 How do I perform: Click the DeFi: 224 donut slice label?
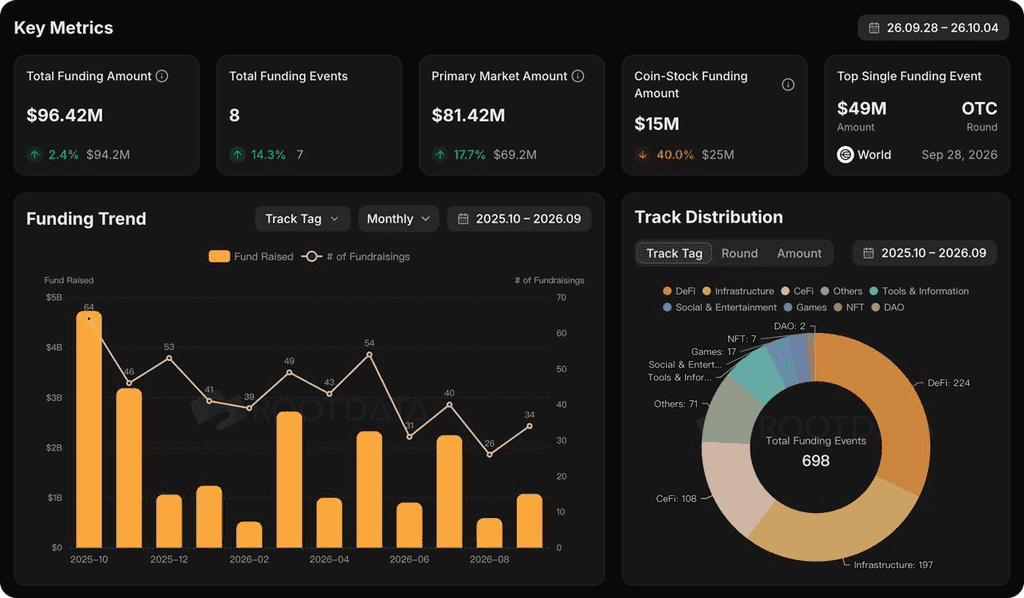tap(949, 383)
